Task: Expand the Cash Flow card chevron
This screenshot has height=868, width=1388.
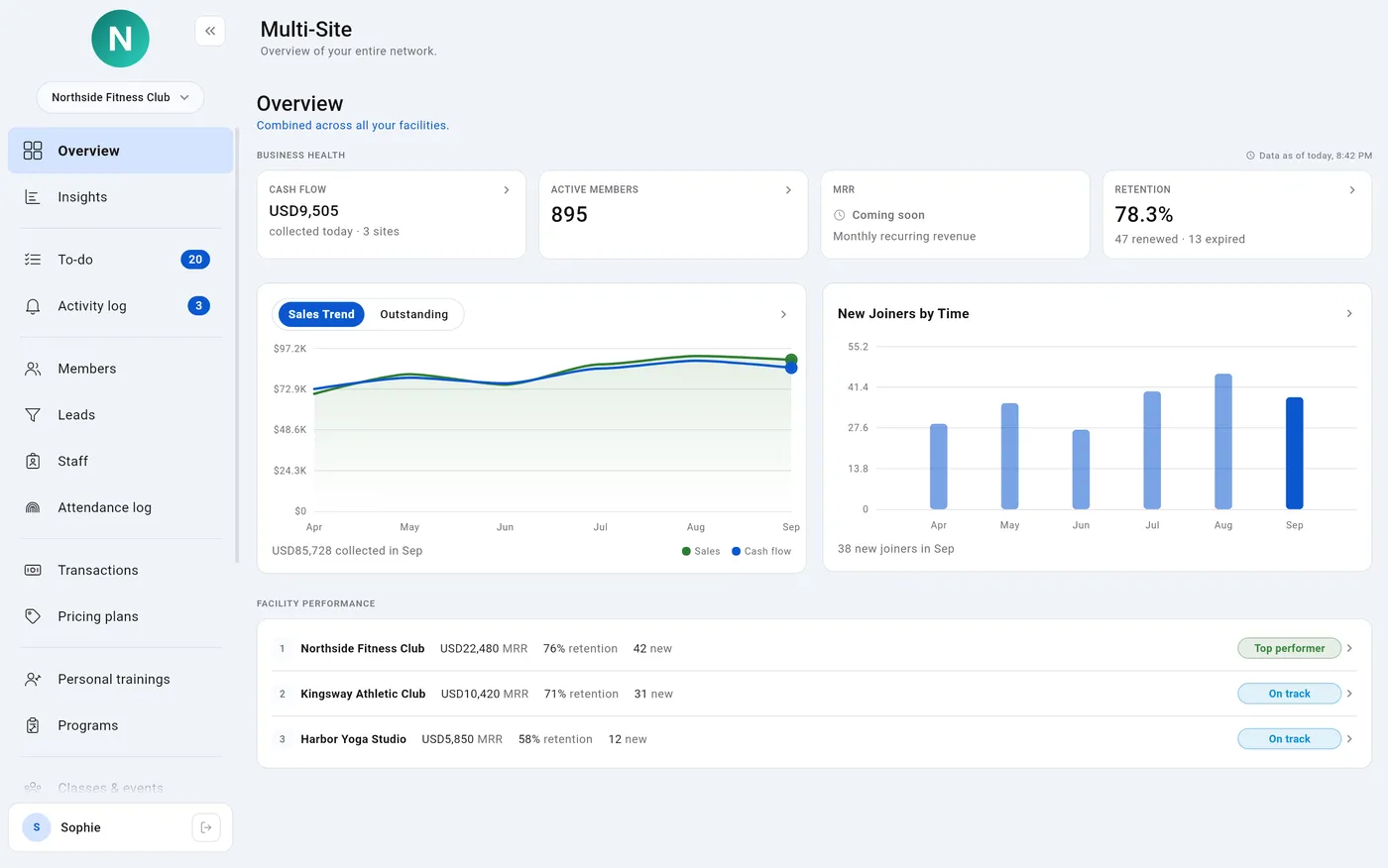Action: tap(507, 190)
